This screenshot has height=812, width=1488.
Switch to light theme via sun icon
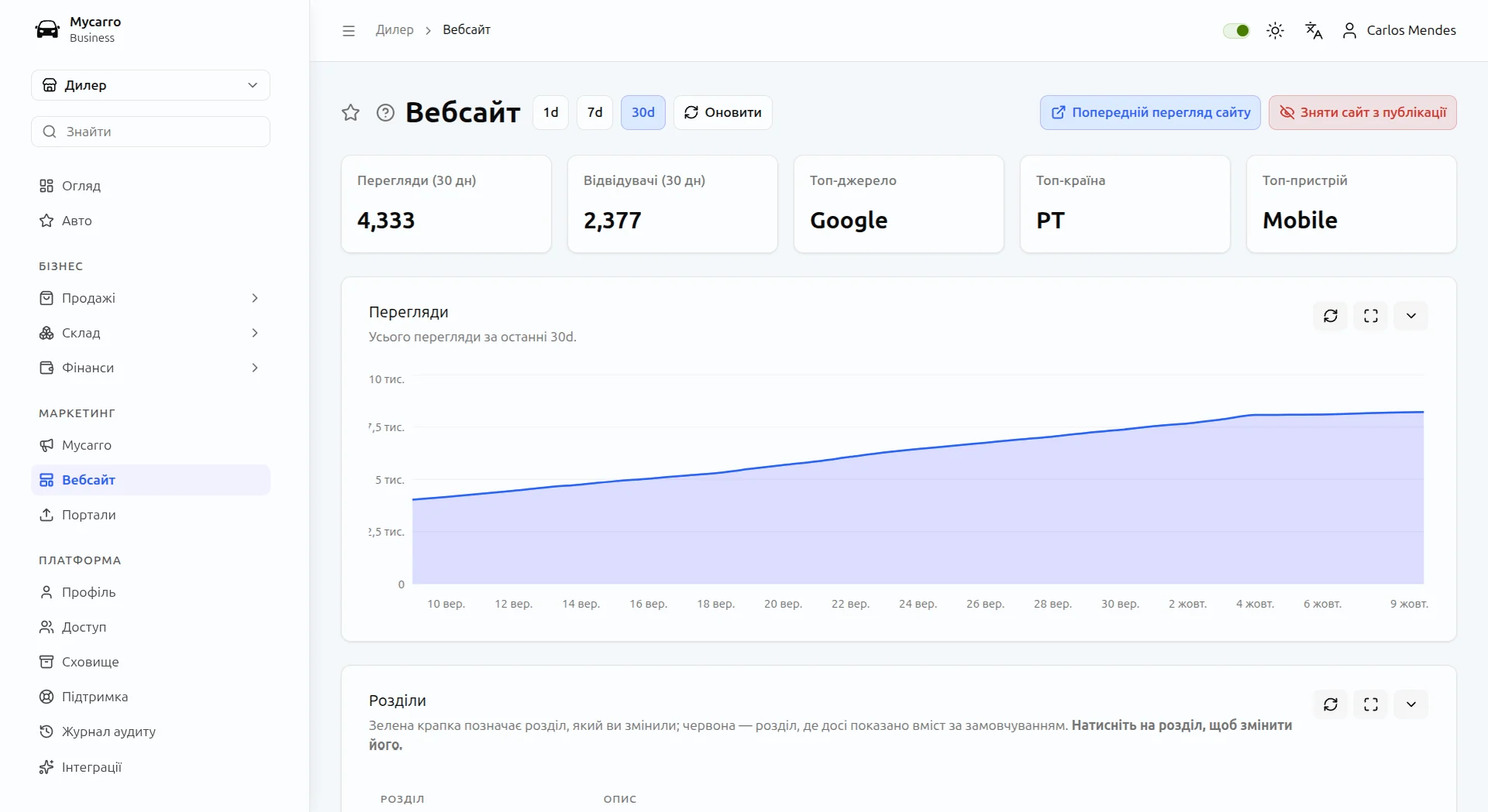tap(1275, 31)
